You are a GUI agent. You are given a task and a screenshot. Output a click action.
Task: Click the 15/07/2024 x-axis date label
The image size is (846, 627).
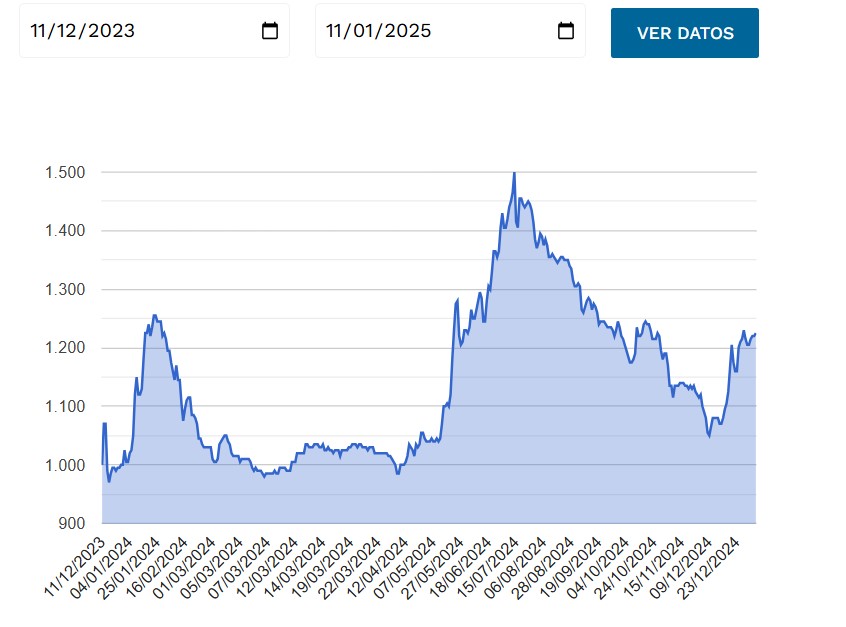click(x=488, y=567)
